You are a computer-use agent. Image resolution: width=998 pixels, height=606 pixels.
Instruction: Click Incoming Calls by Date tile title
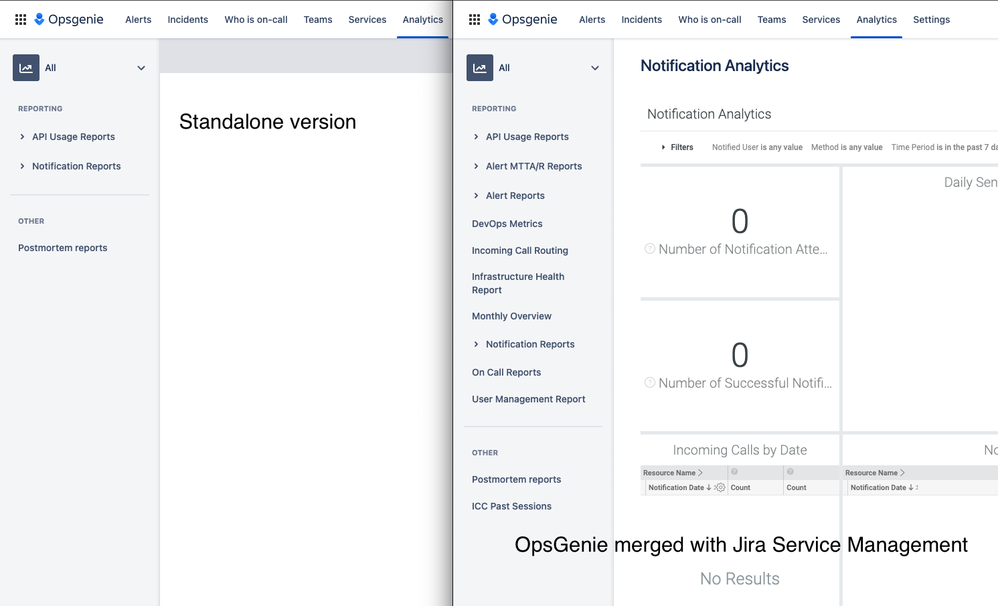(740, 450)
